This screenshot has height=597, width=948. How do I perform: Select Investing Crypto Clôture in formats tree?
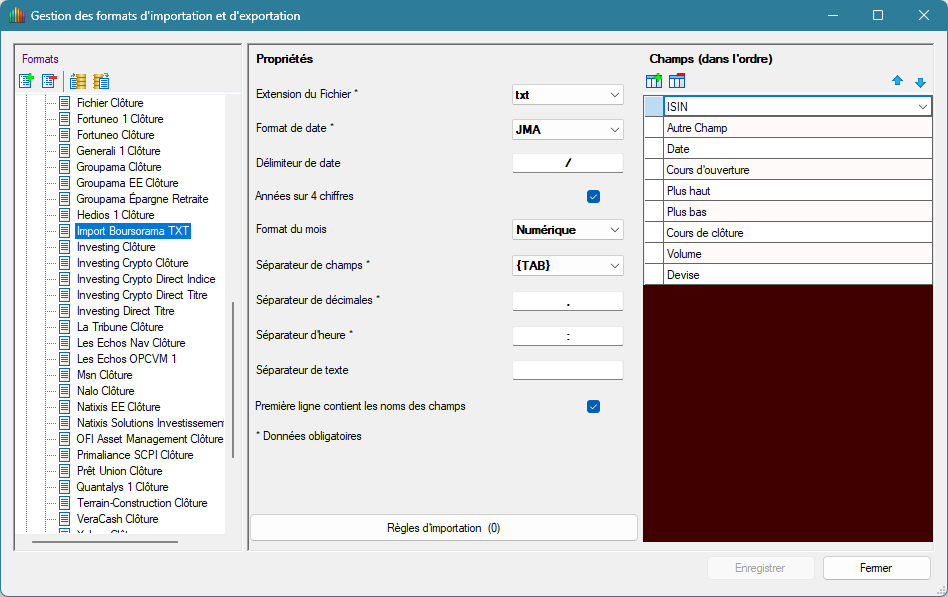(132, 263)
